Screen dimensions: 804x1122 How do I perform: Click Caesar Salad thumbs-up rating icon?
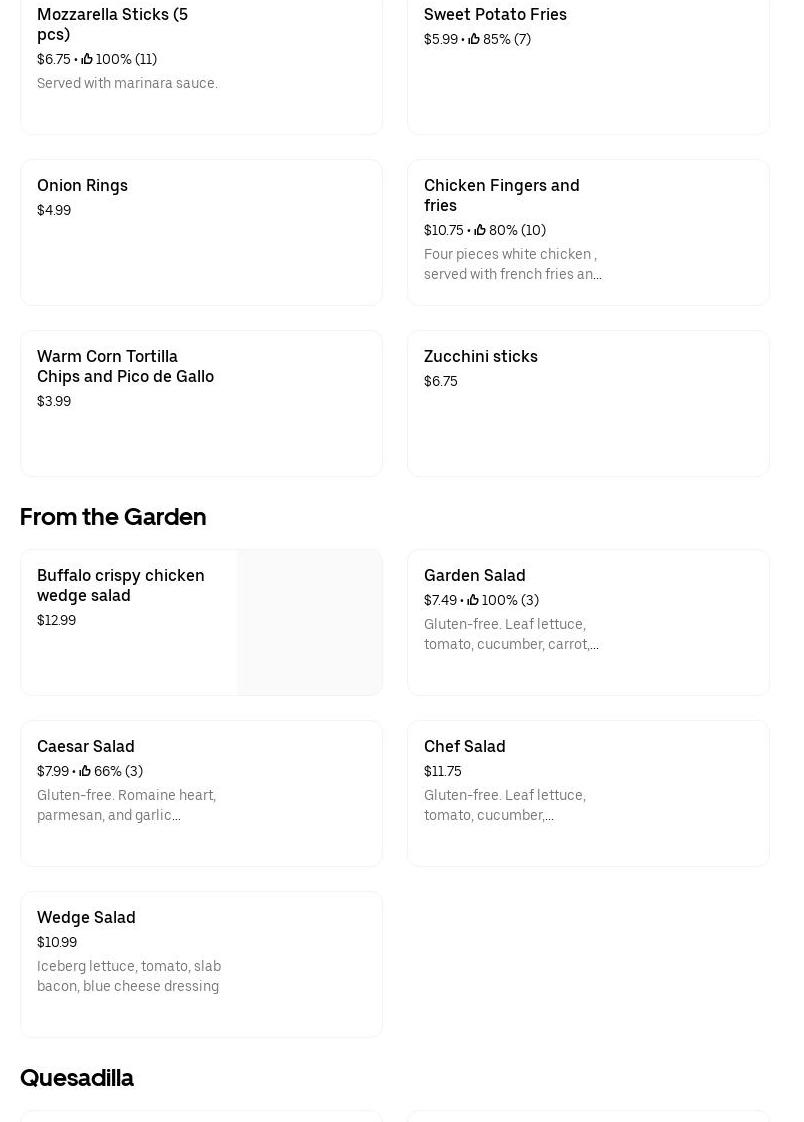click(x=85, y=771)
